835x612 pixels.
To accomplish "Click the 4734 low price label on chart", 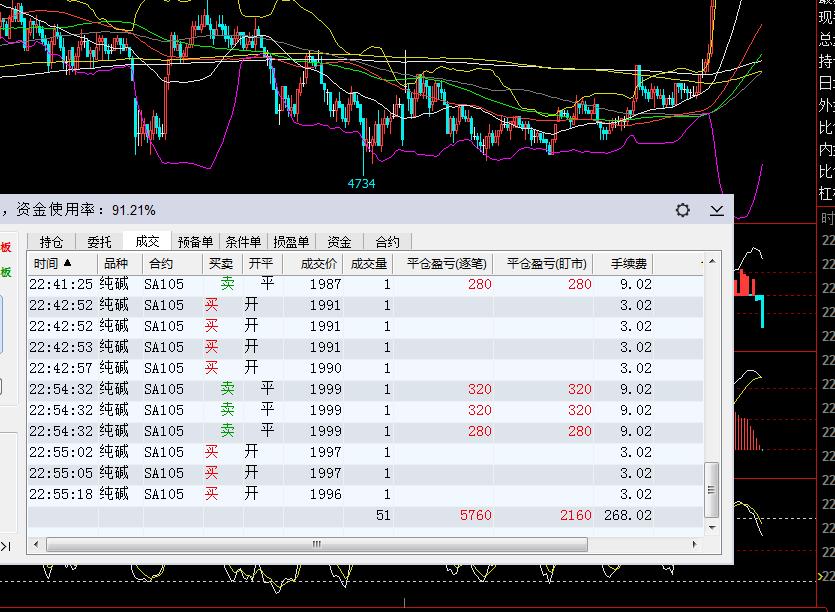I will click(x=362, y=184).
